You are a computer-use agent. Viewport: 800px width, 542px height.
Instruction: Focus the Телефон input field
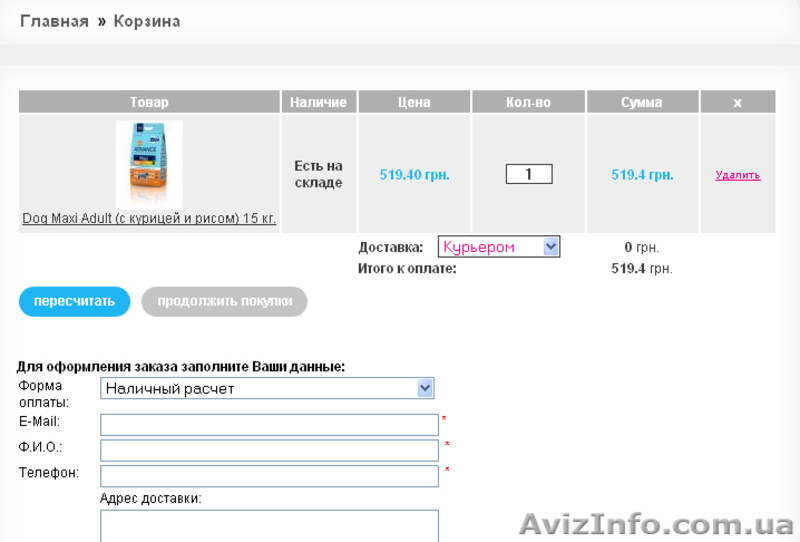tap(269, 476)
